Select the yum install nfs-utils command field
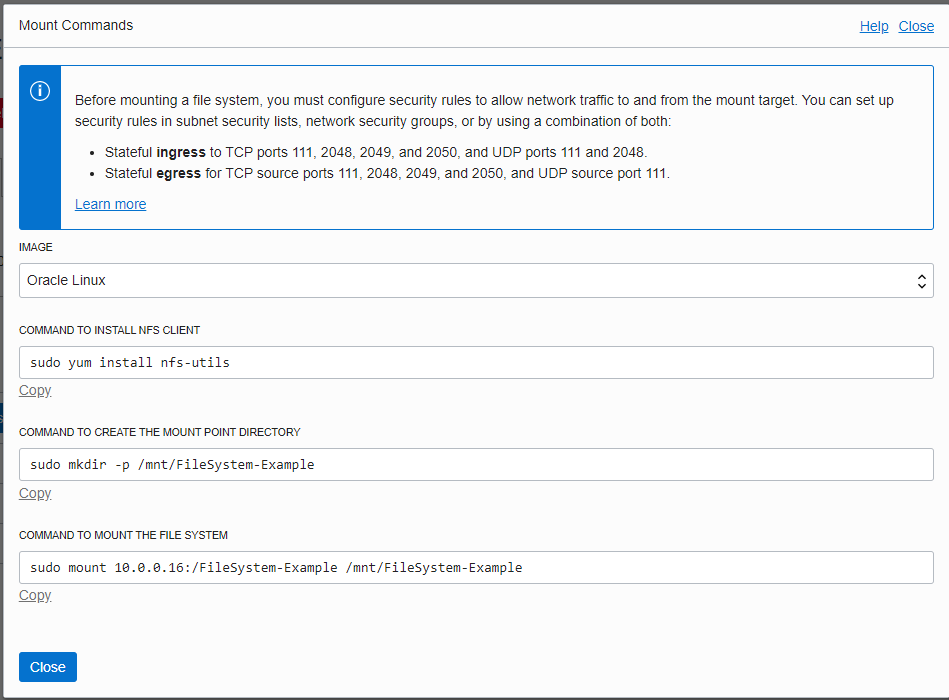949x700 pixels. coord(475,362)
